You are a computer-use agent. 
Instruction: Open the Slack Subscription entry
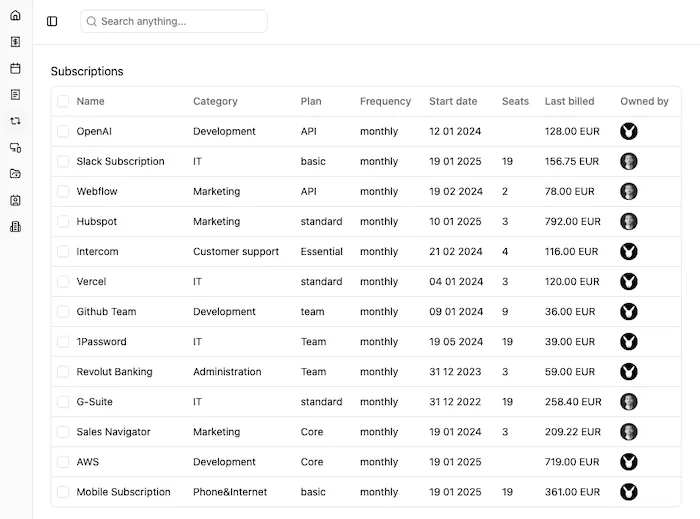point(120,161)
